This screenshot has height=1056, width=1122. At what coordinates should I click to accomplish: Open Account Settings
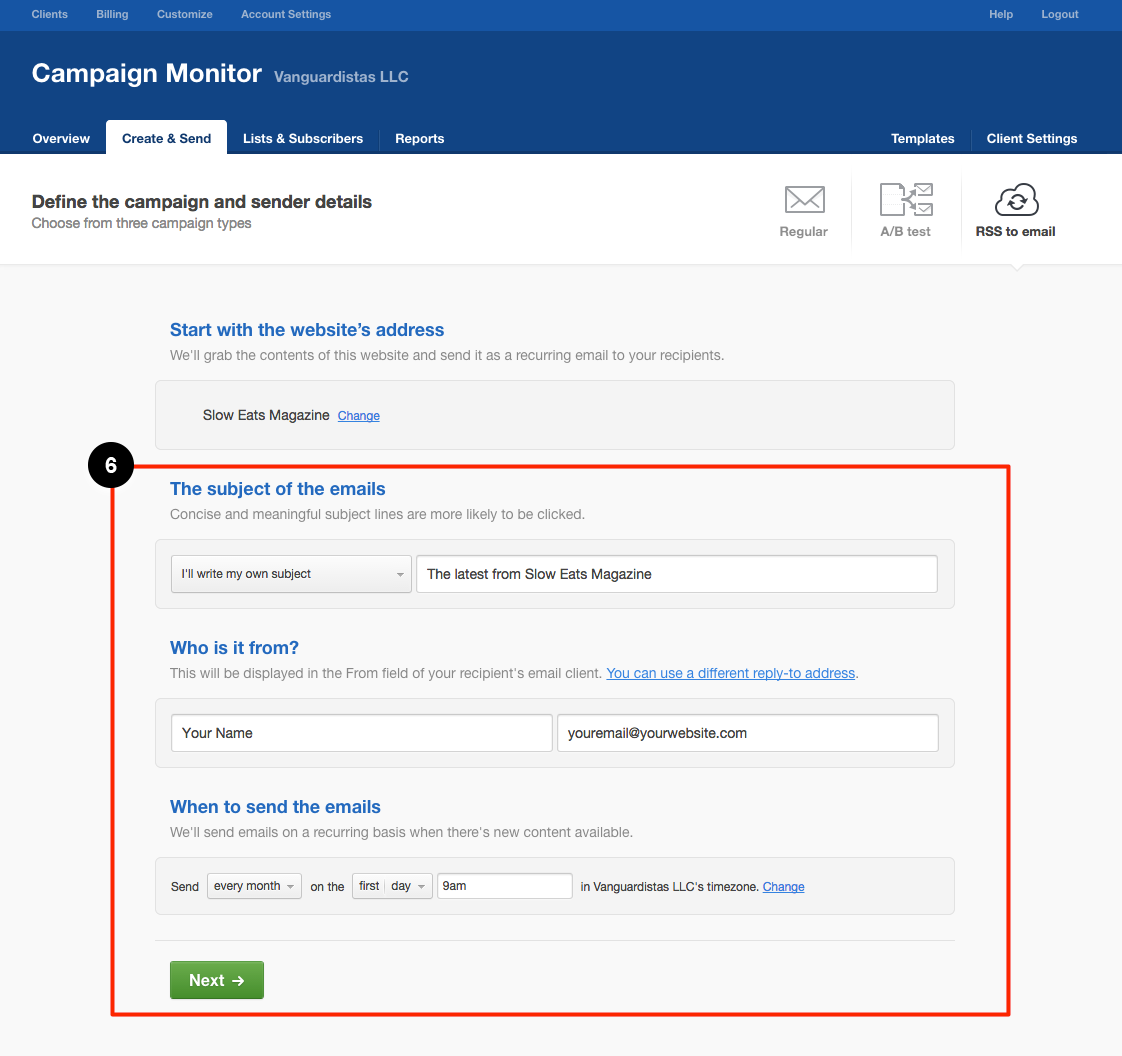point(286,14)
